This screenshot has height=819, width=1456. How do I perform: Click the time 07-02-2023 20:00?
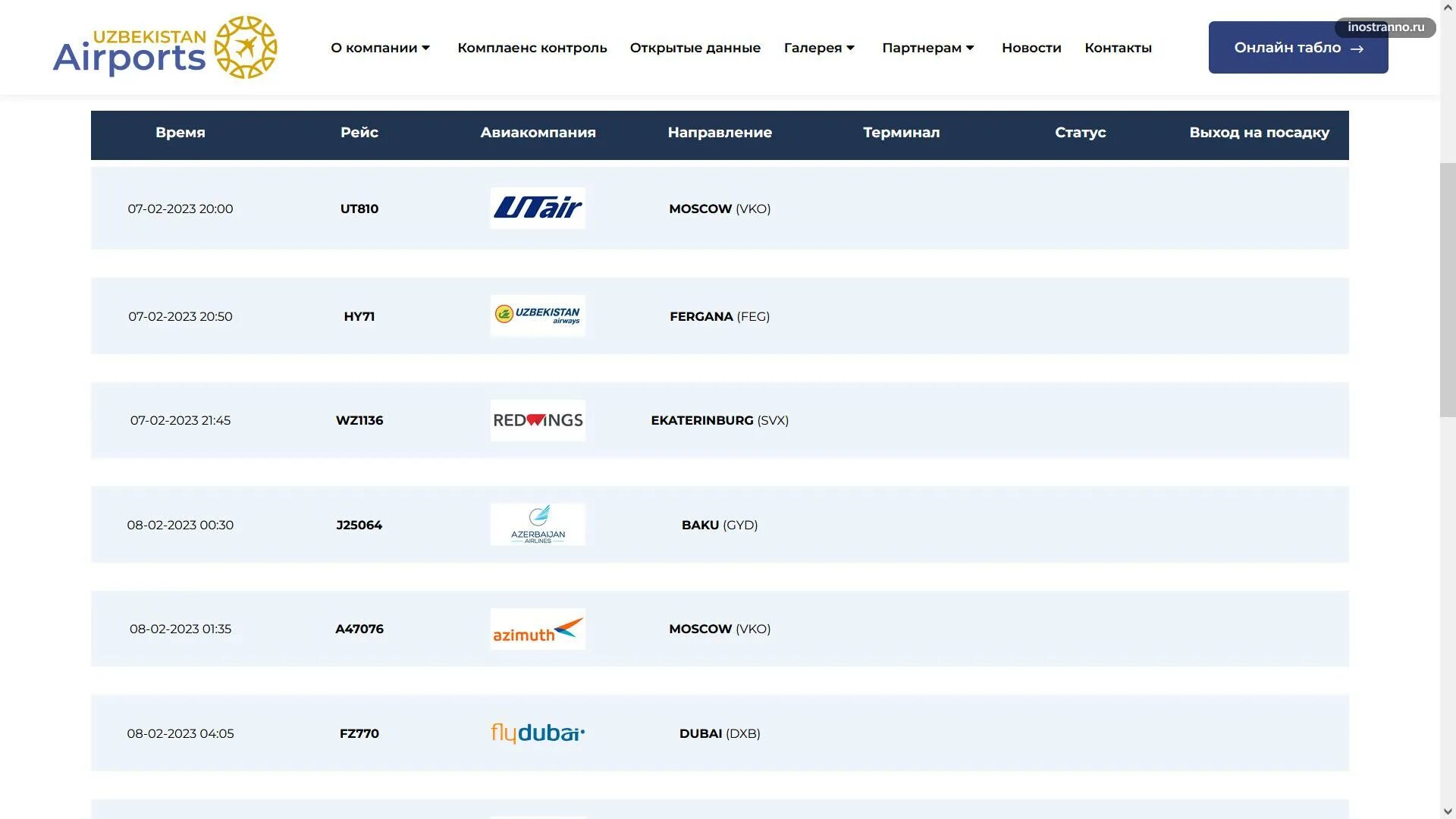180,209
